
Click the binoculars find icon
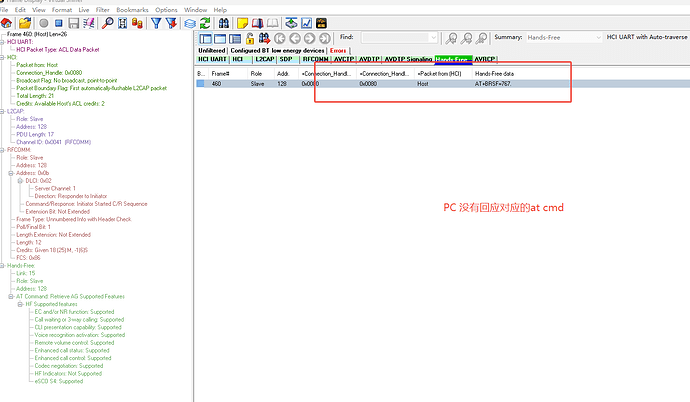pyautogui.click(x=224, y=23)
